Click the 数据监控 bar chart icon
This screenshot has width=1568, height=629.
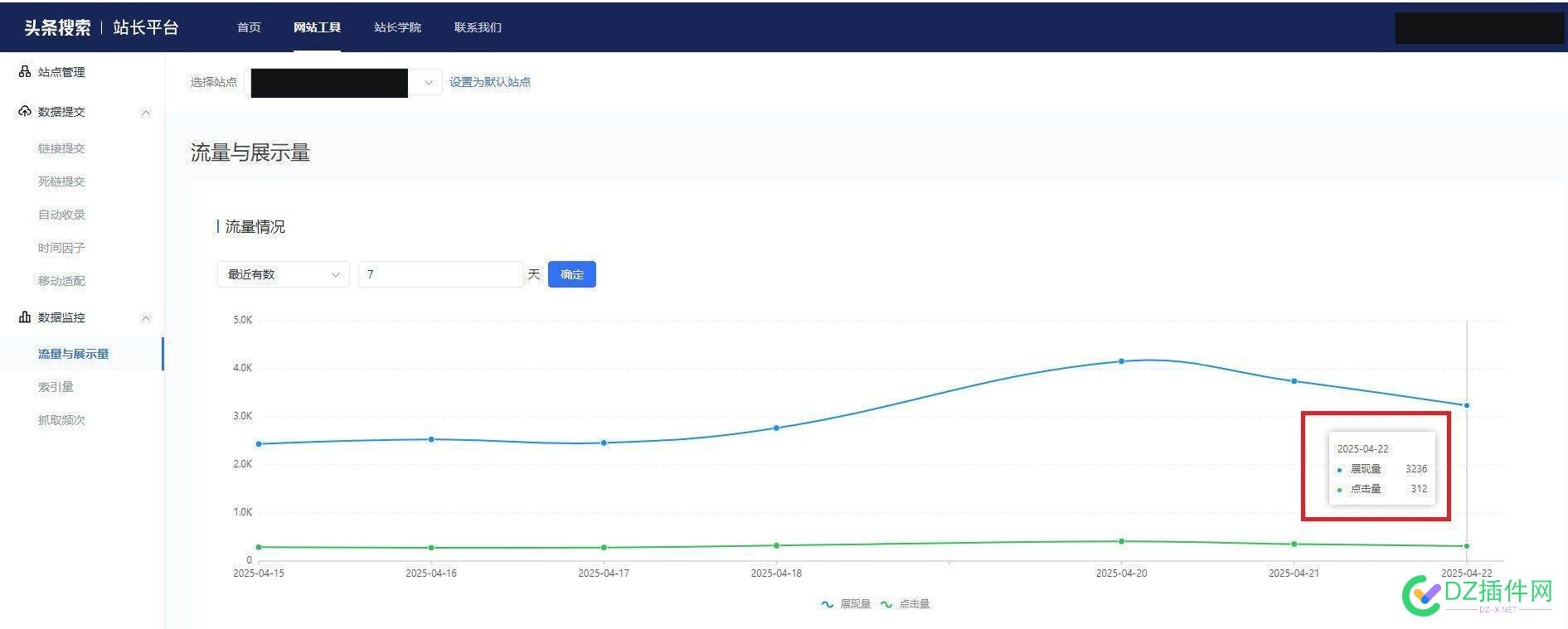25,317
